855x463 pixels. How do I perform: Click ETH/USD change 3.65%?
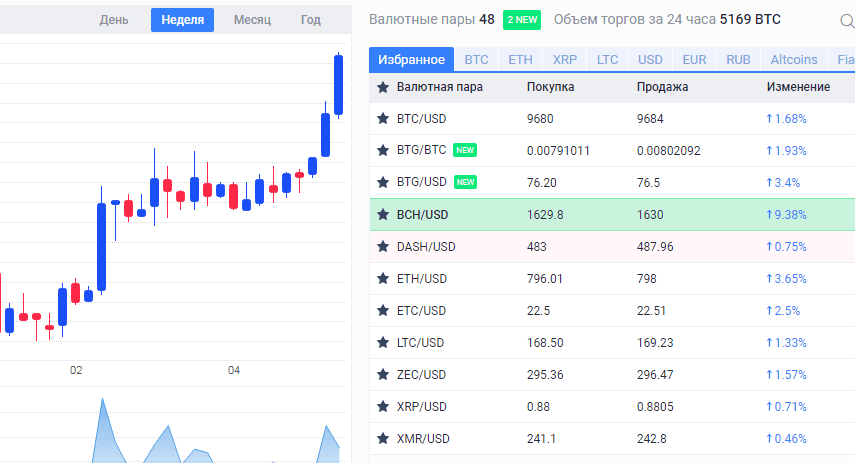(786, 279)
